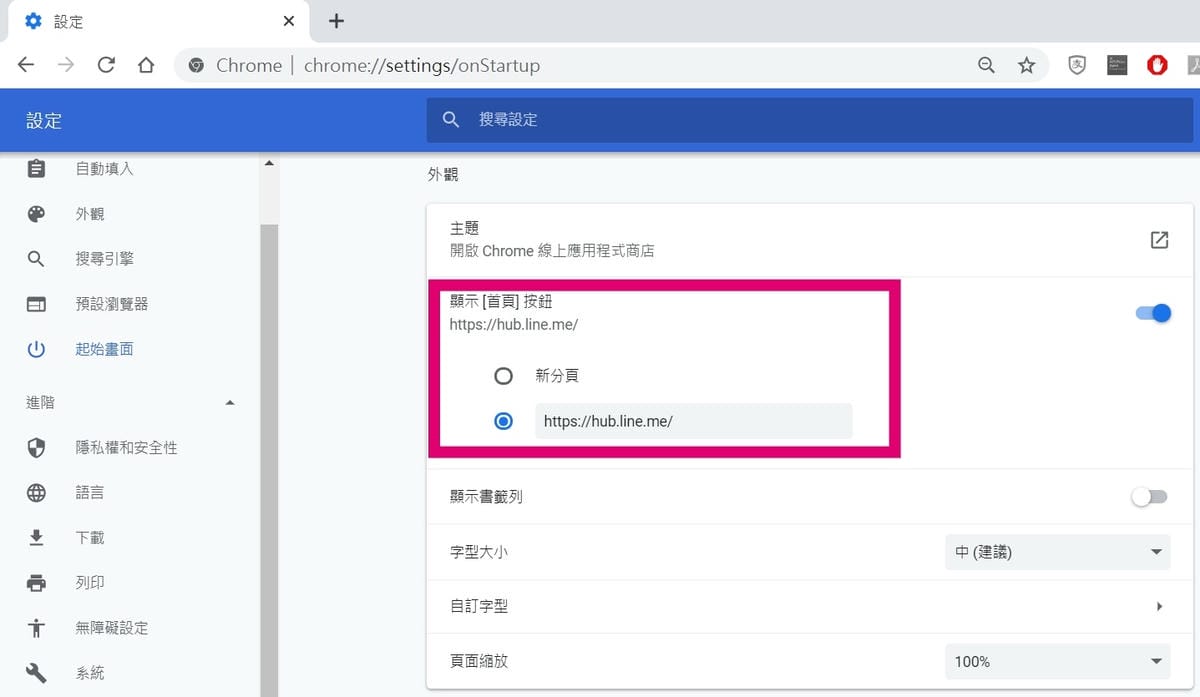
Task: Click the gear icon on the 設定 tab
Action: pyautogui.click(x=33, y=20)
